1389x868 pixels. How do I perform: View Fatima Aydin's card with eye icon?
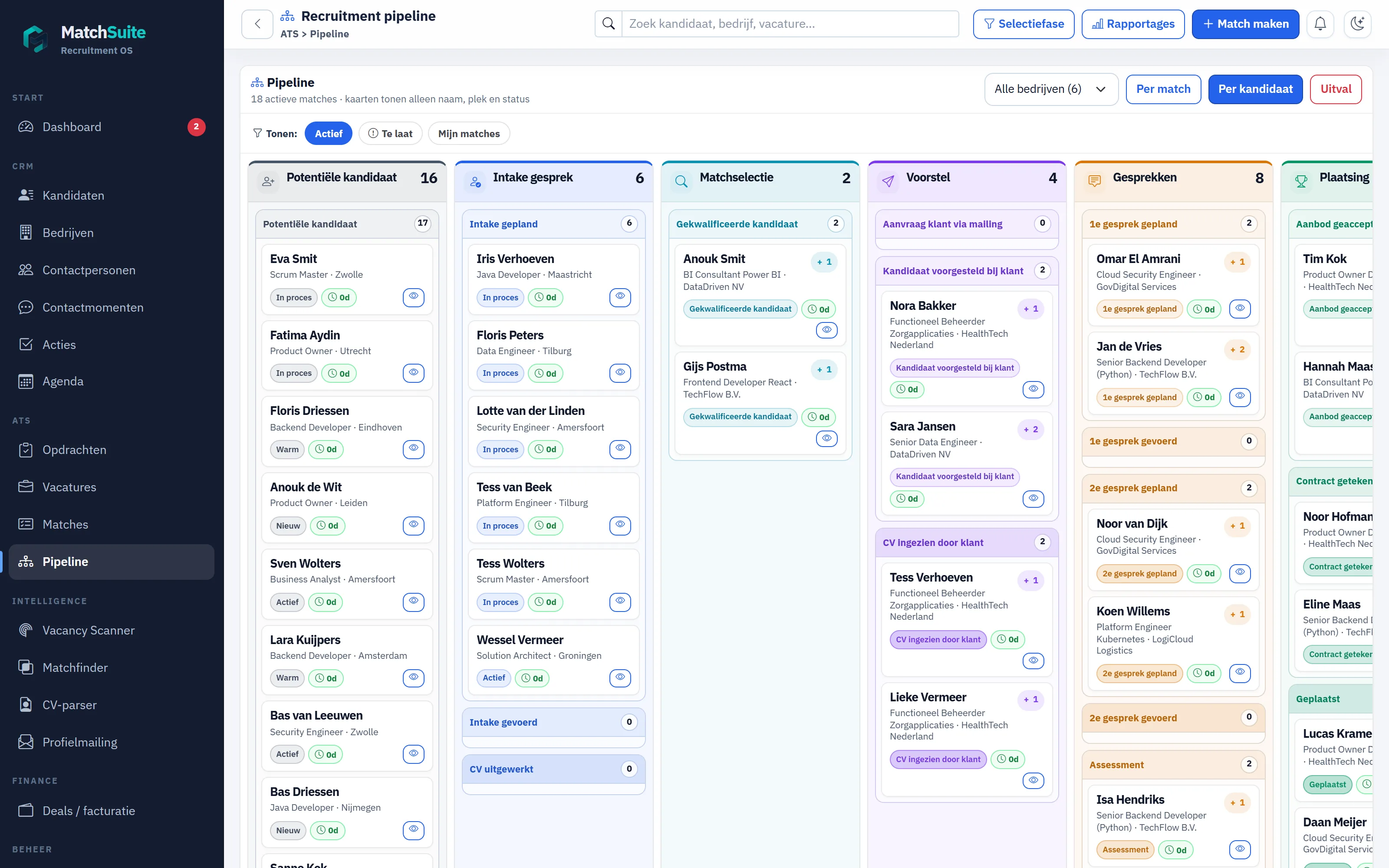pyautogui.click(x=413, y=373)
